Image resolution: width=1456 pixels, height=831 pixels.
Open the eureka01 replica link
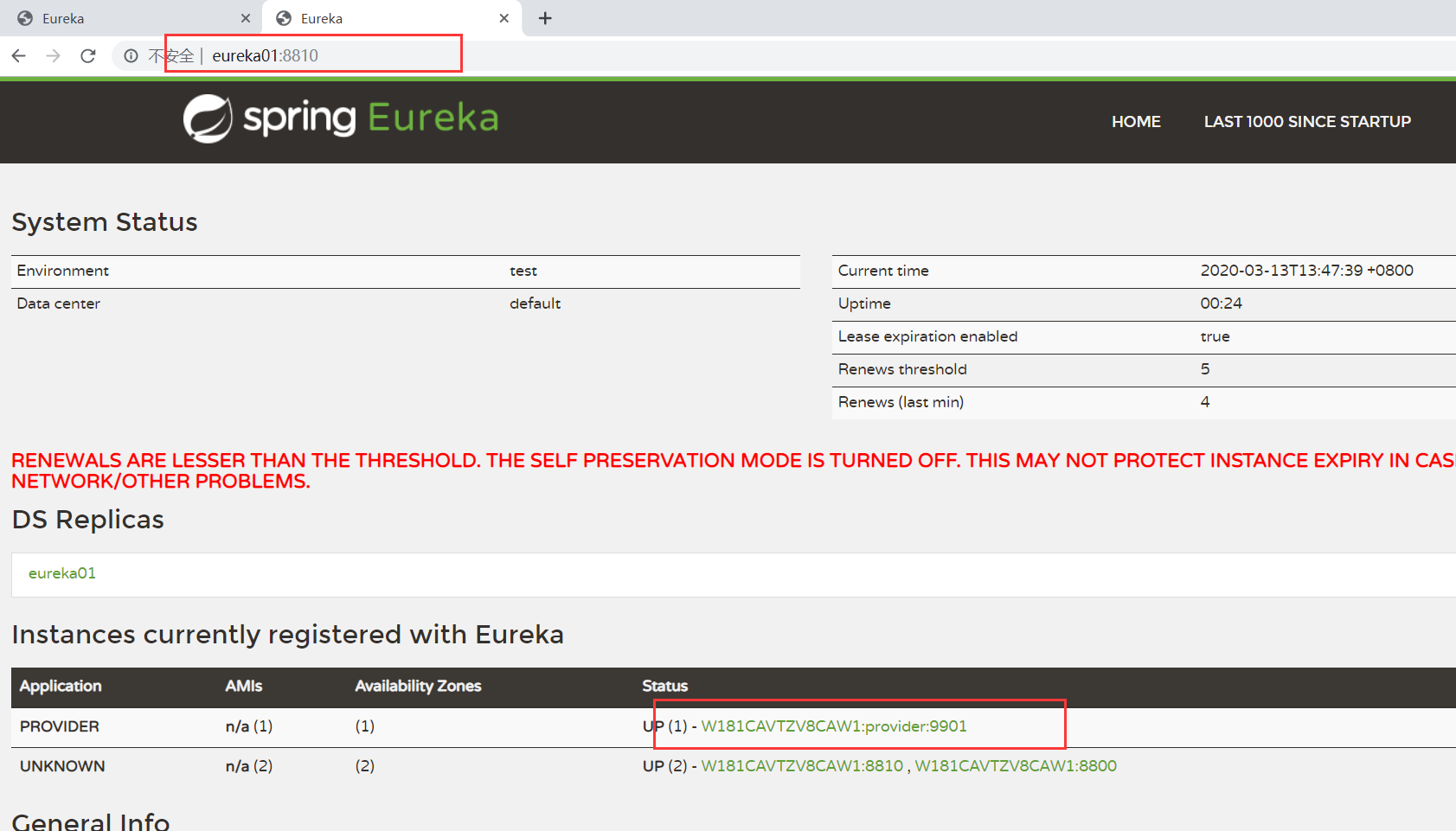(x=62, y=573)
